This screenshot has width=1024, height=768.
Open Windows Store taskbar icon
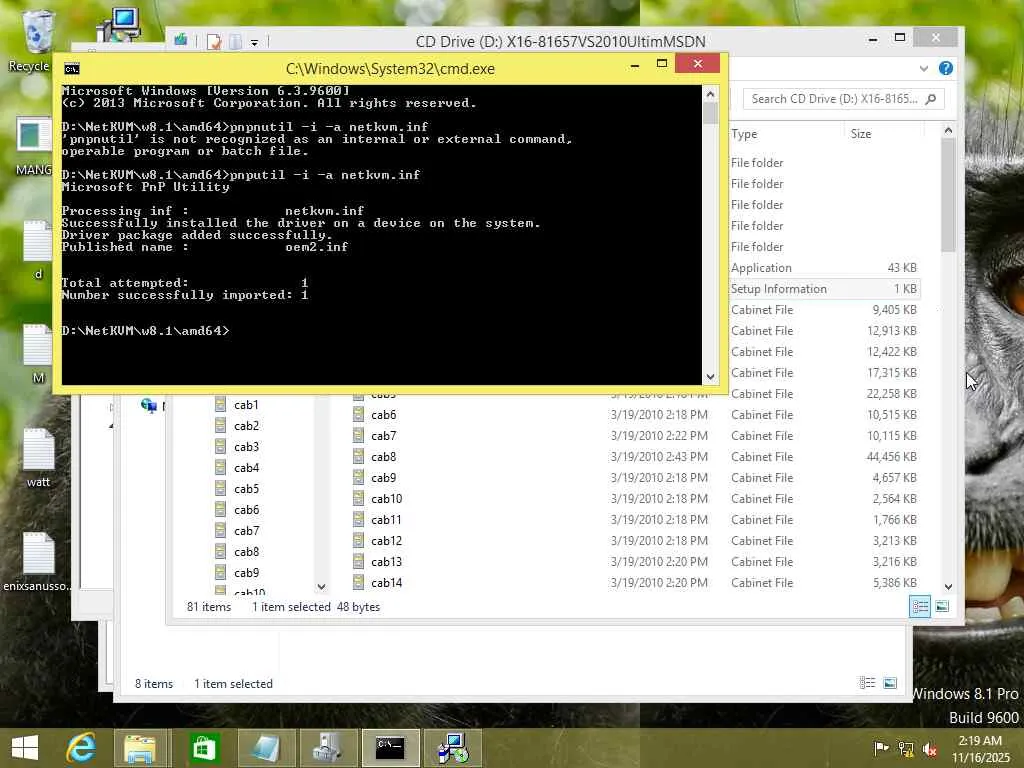[x=203, y=748]
